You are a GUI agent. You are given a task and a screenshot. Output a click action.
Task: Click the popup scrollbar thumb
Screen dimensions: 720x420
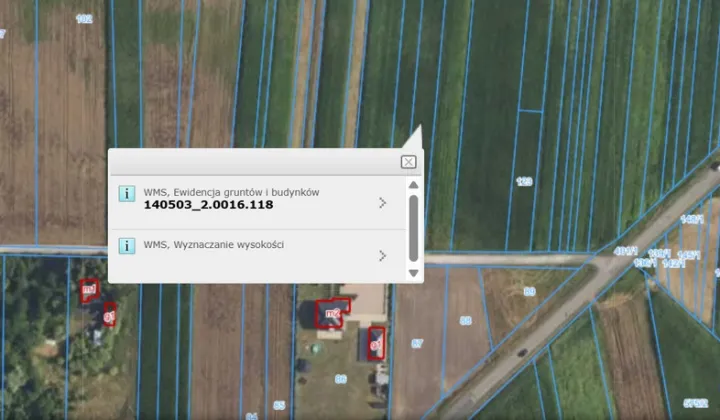click(413, 228)
